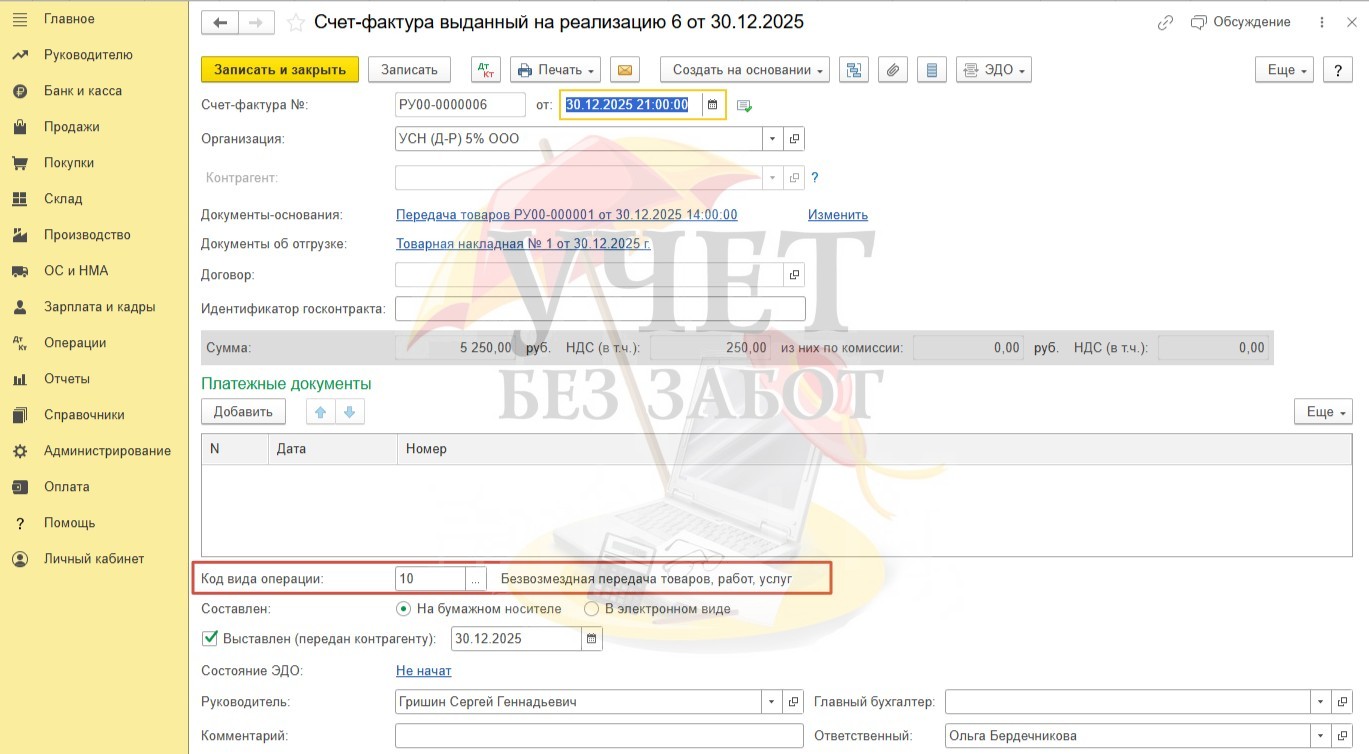Click the Счет-фактура № field РУ00-0000006
This screenshot has height=754, width=1369.
(460, 105)
